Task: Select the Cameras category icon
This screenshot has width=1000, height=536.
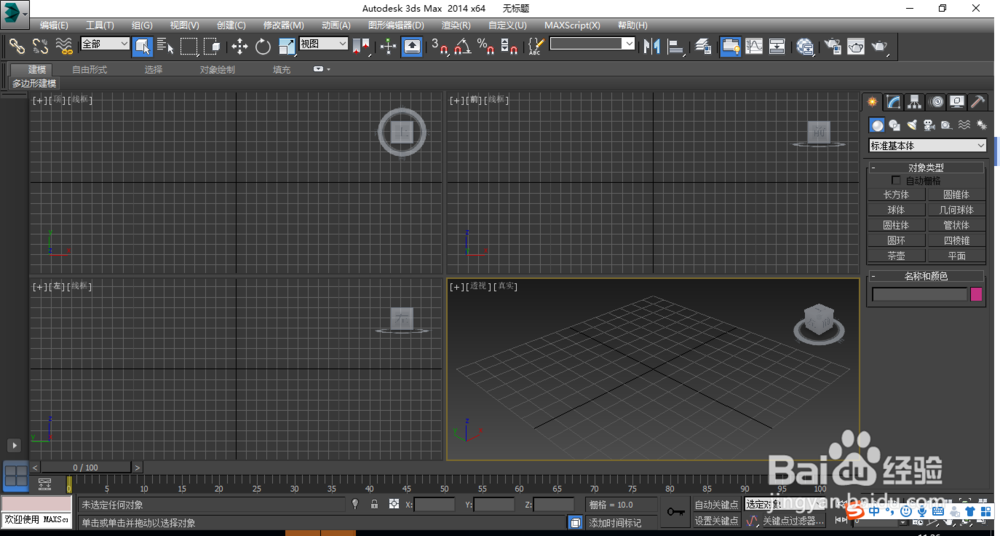Action: coord(929,125)
